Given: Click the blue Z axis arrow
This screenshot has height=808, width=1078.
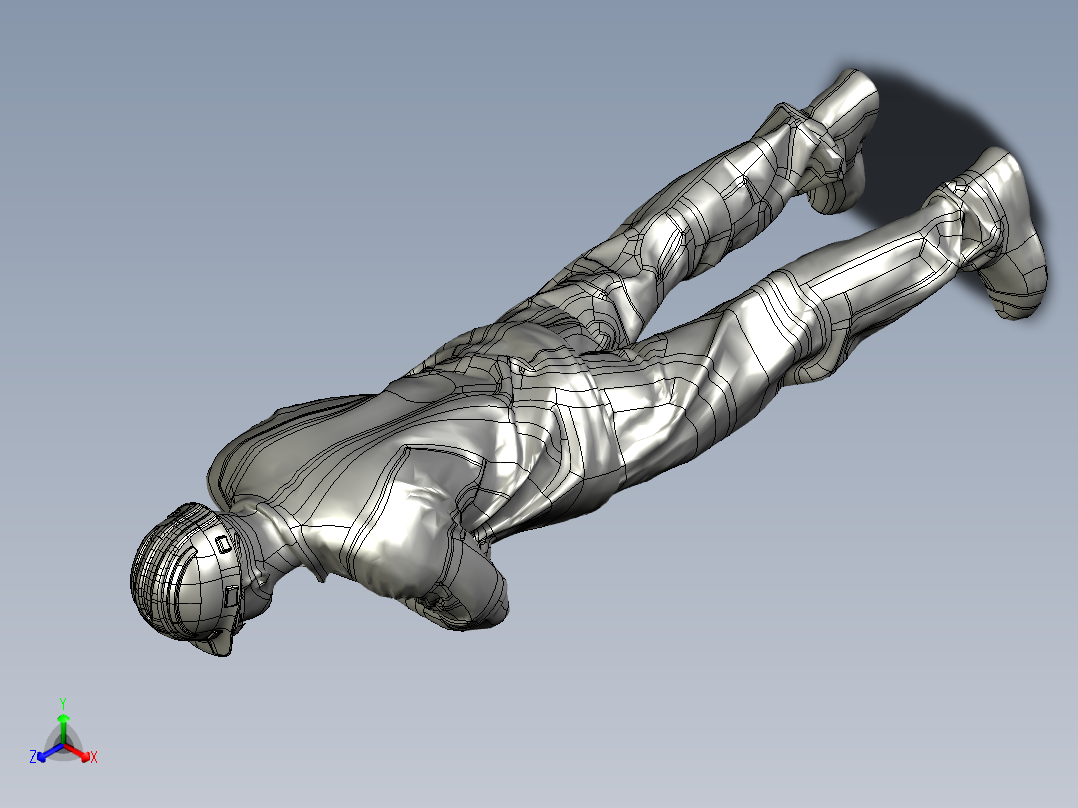Looking at the screenshot, I should pos(49,752).
